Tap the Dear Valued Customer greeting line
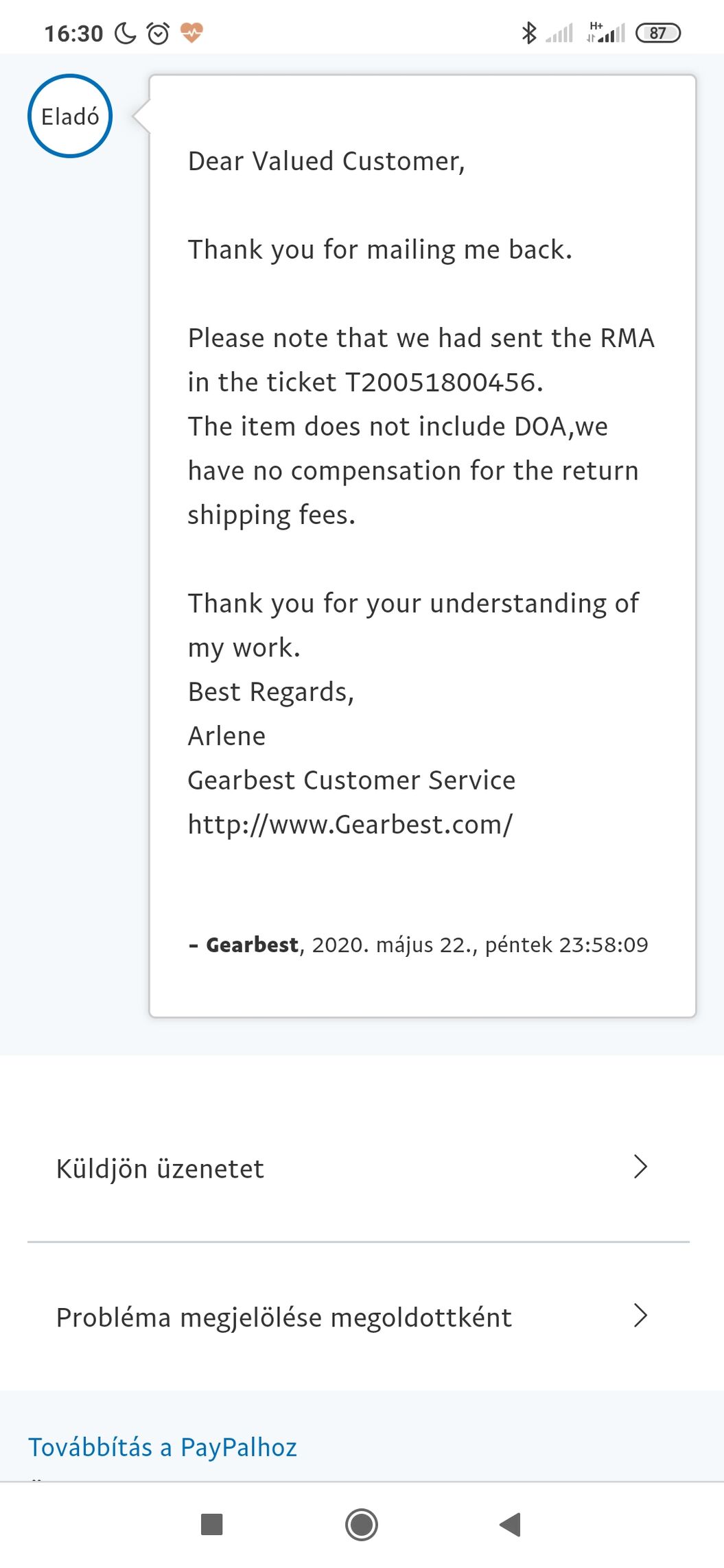Image resolution: width=724 pixels, height=1568 pixels. point(327,161)
